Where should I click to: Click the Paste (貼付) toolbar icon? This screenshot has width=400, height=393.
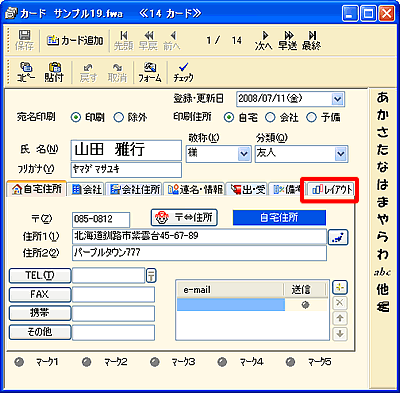click(54, 72)
